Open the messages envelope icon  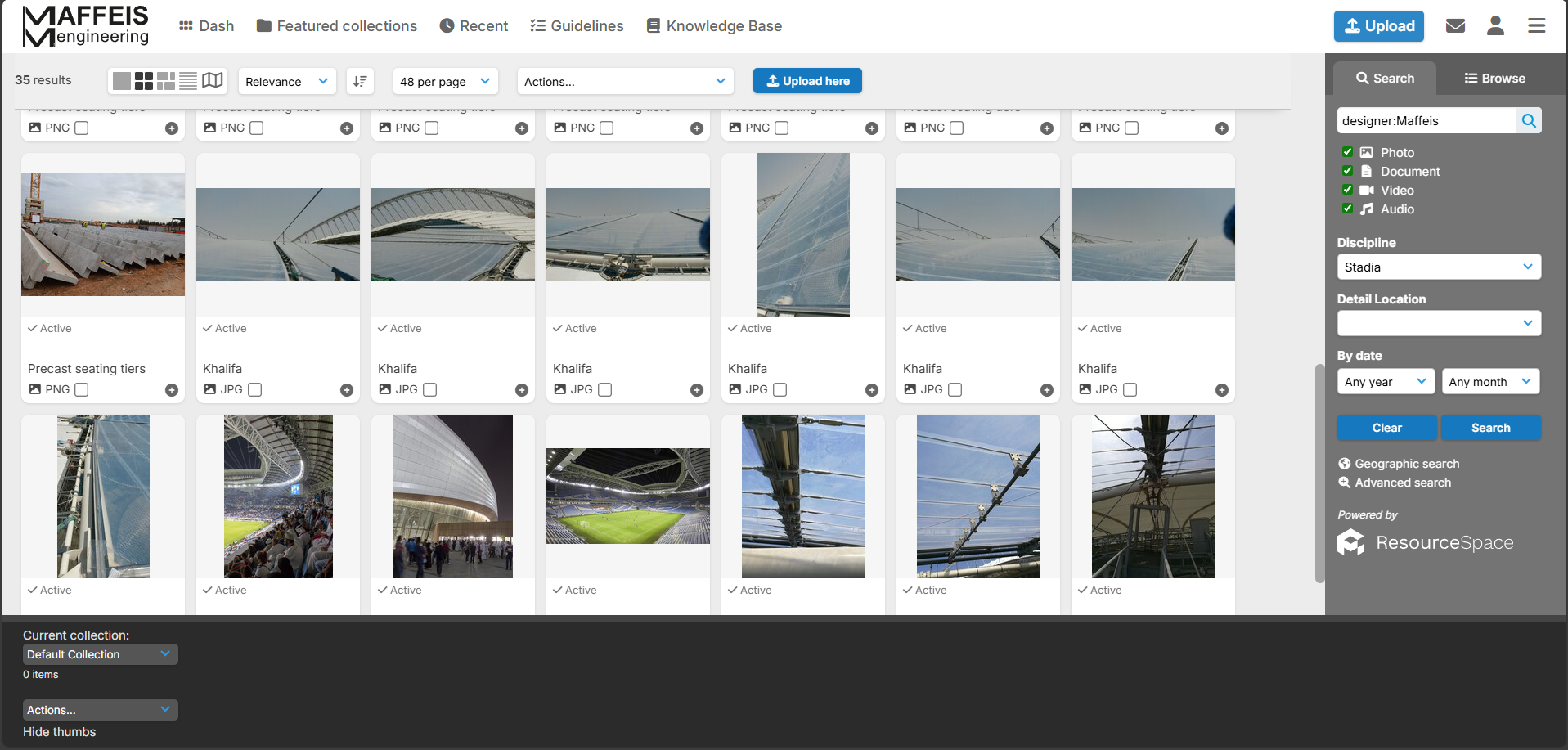[x=1455, y=26]
